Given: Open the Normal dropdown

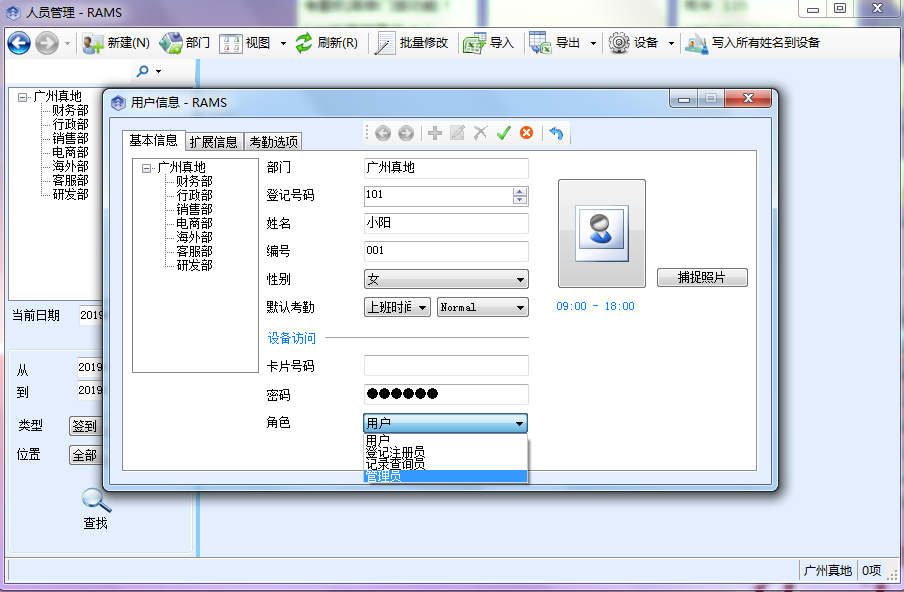Looking at the screenshot, I should (x=483, y=307).
